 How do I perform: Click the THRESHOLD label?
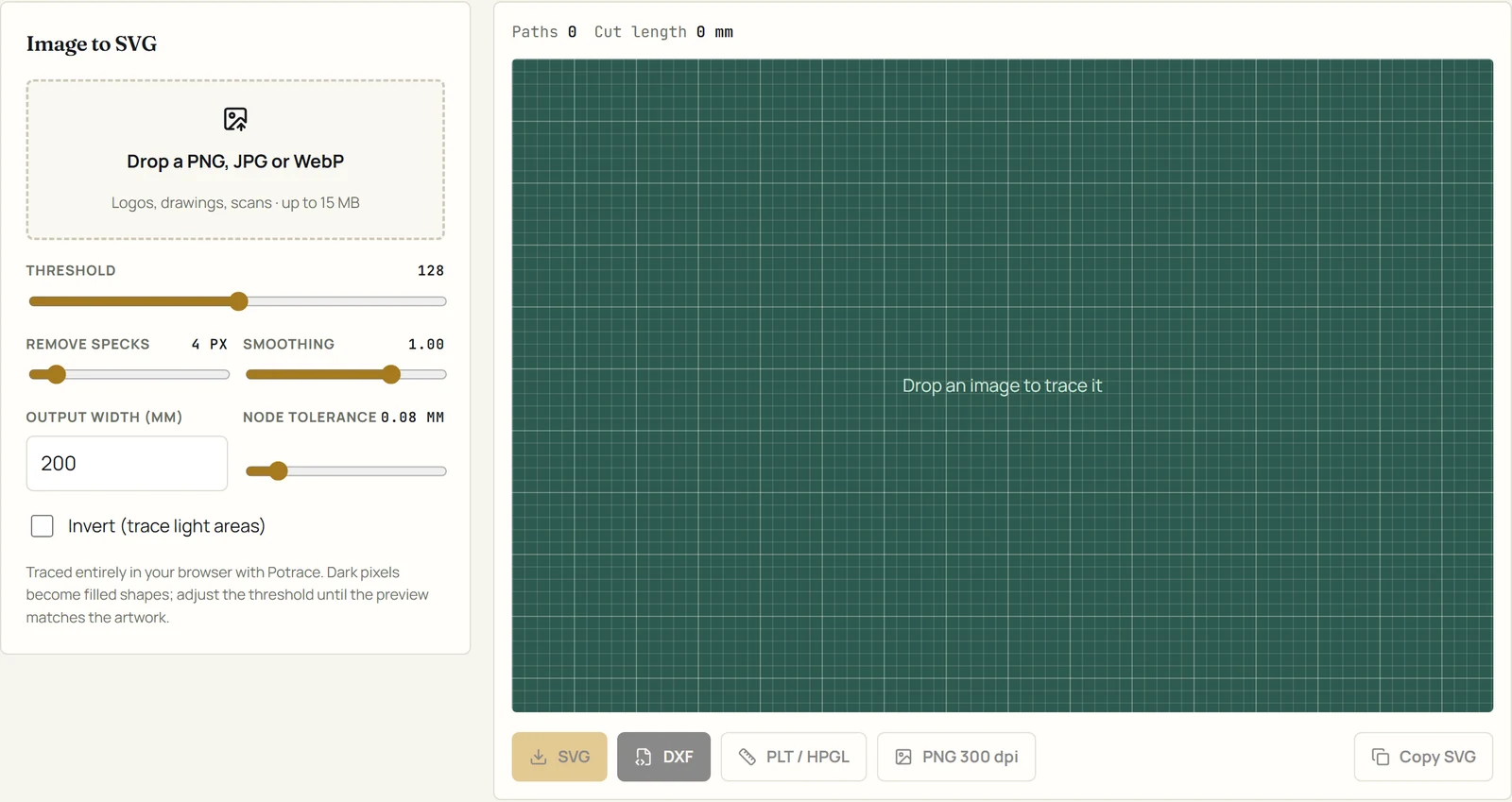click(71, 270)
